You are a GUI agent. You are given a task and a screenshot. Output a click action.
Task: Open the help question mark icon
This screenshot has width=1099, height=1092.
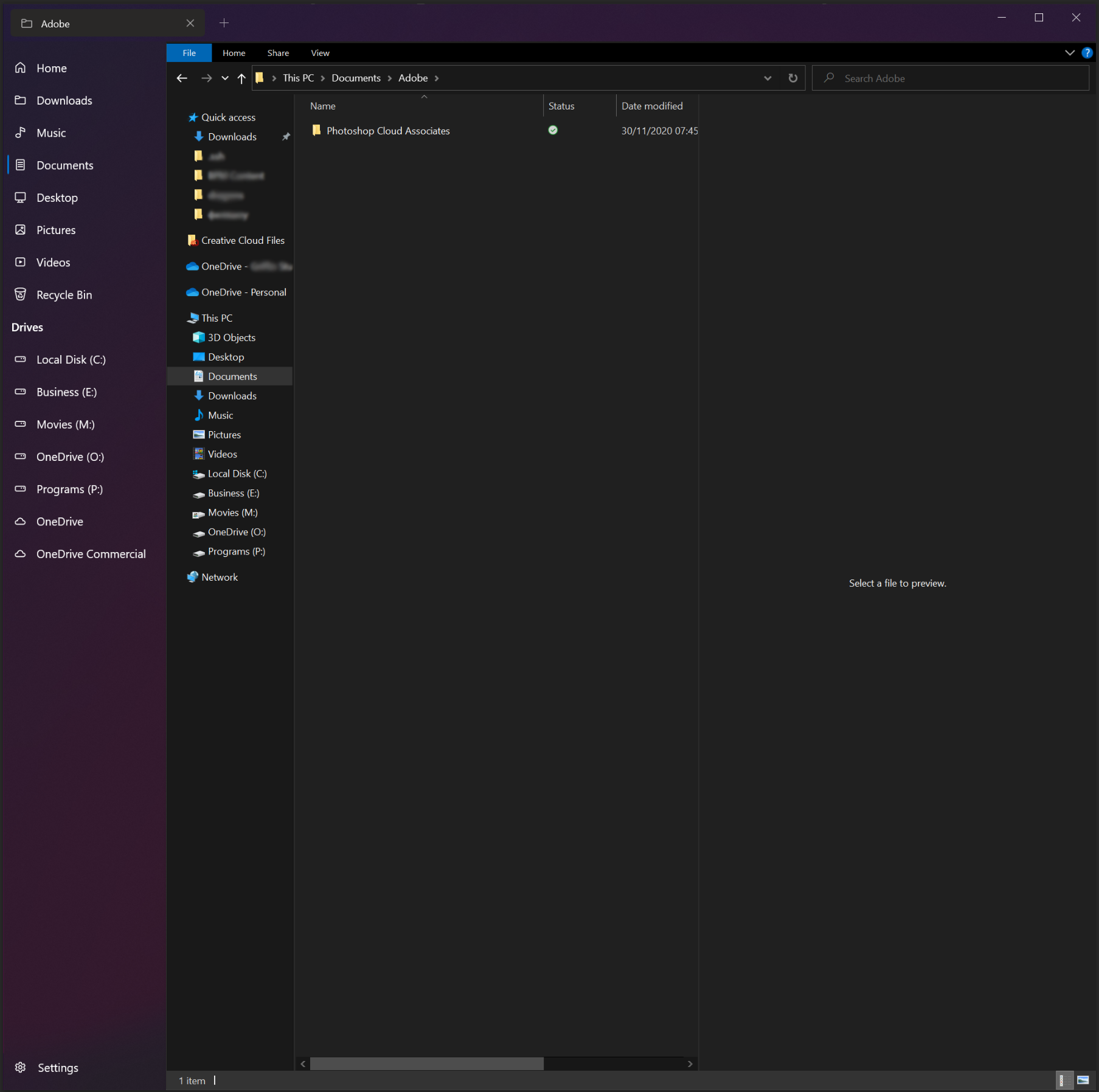(1087, 52)
